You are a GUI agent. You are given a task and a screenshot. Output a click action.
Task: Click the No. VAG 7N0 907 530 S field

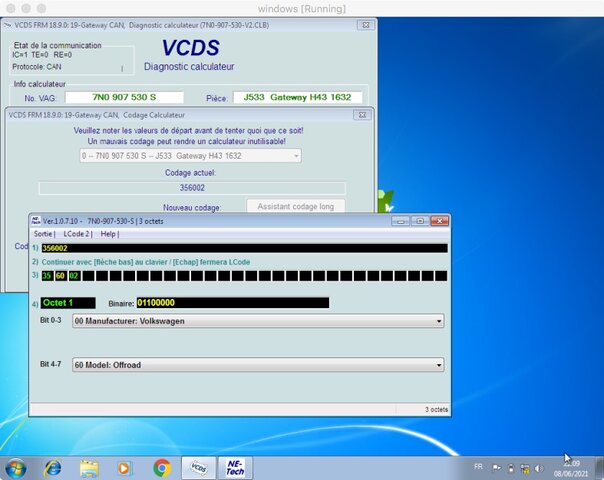tap(124, 97)
